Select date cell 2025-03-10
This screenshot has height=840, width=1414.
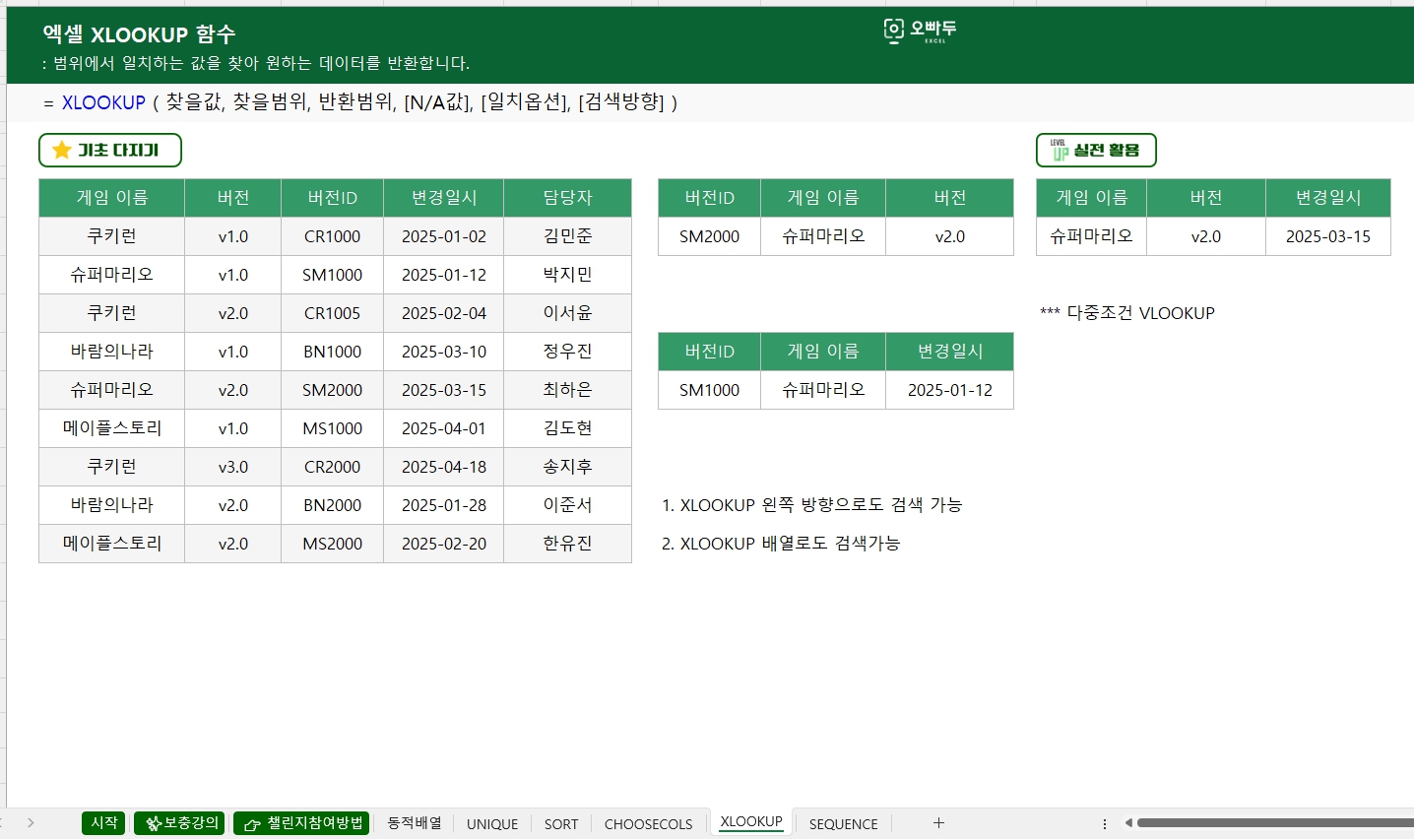click(x=443, y=352)
